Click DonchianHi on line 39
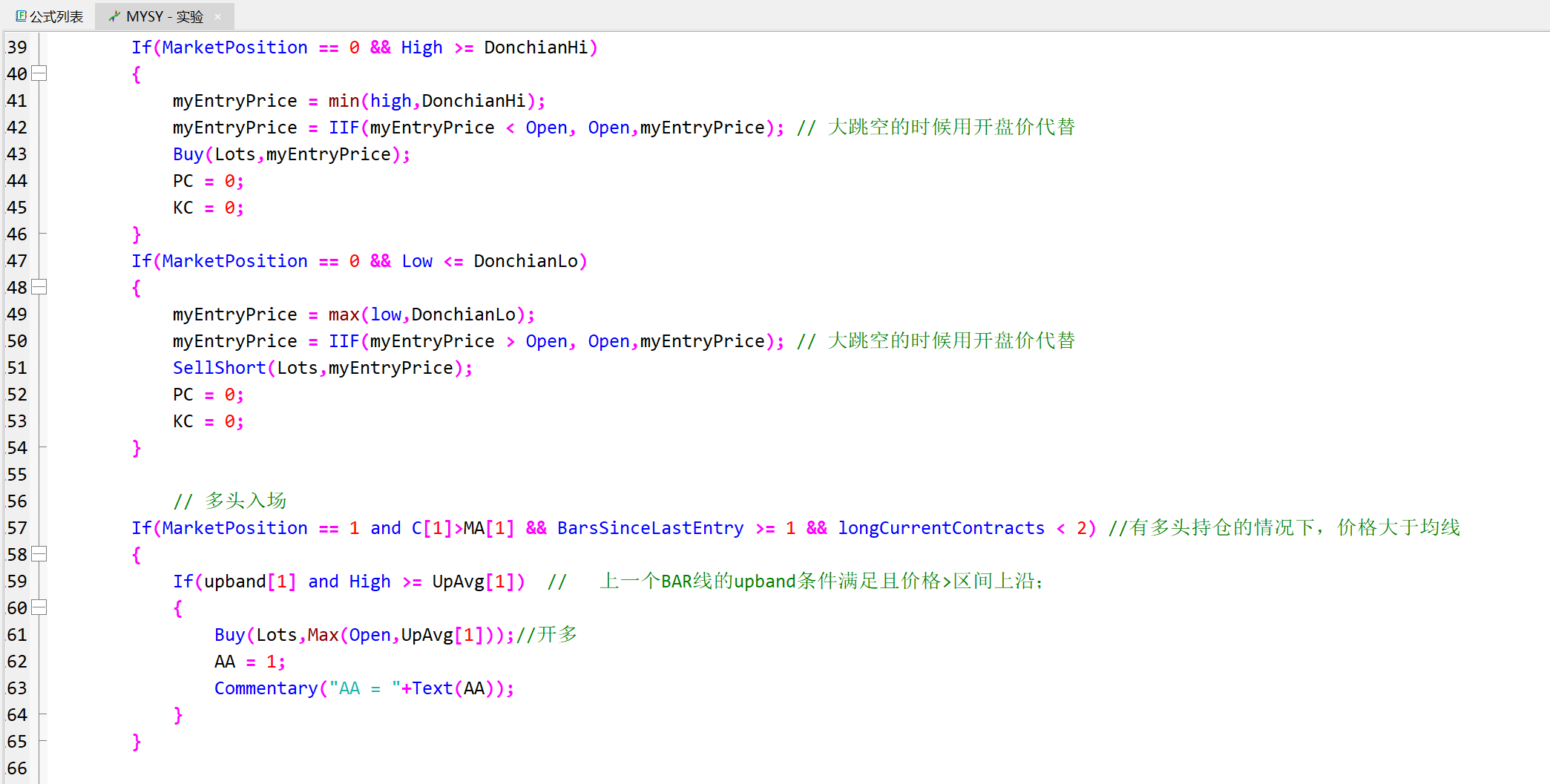Screen dimensions: 1550x784 coord(536,47)
